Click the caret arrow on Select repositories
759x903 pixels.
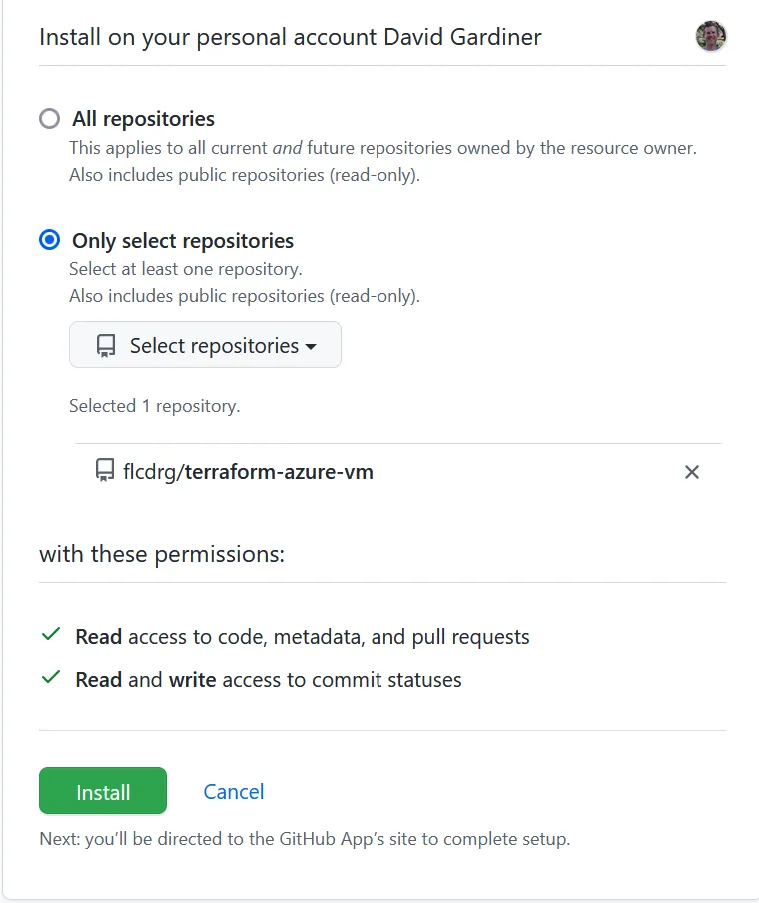click(x=311, y=346)
